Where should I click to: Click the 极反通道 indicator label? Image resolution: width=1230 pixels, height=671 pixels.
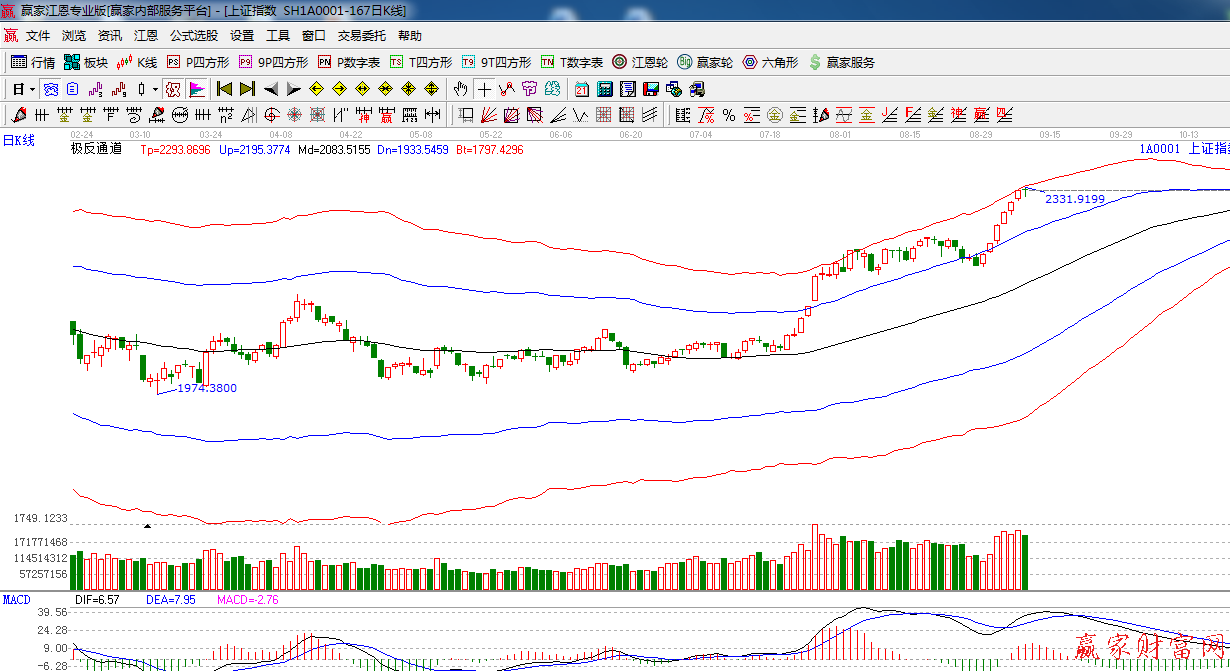coord(96,149)
